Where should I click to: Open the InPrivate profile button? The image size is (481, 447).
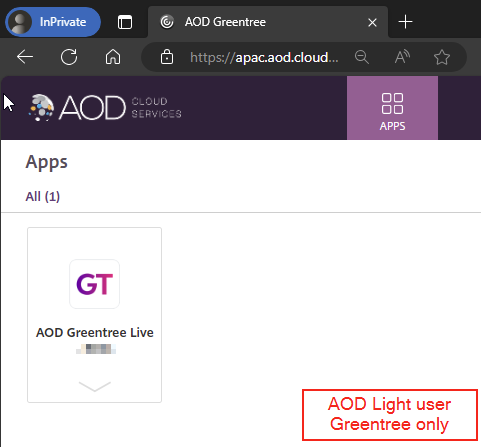point(53,22)
